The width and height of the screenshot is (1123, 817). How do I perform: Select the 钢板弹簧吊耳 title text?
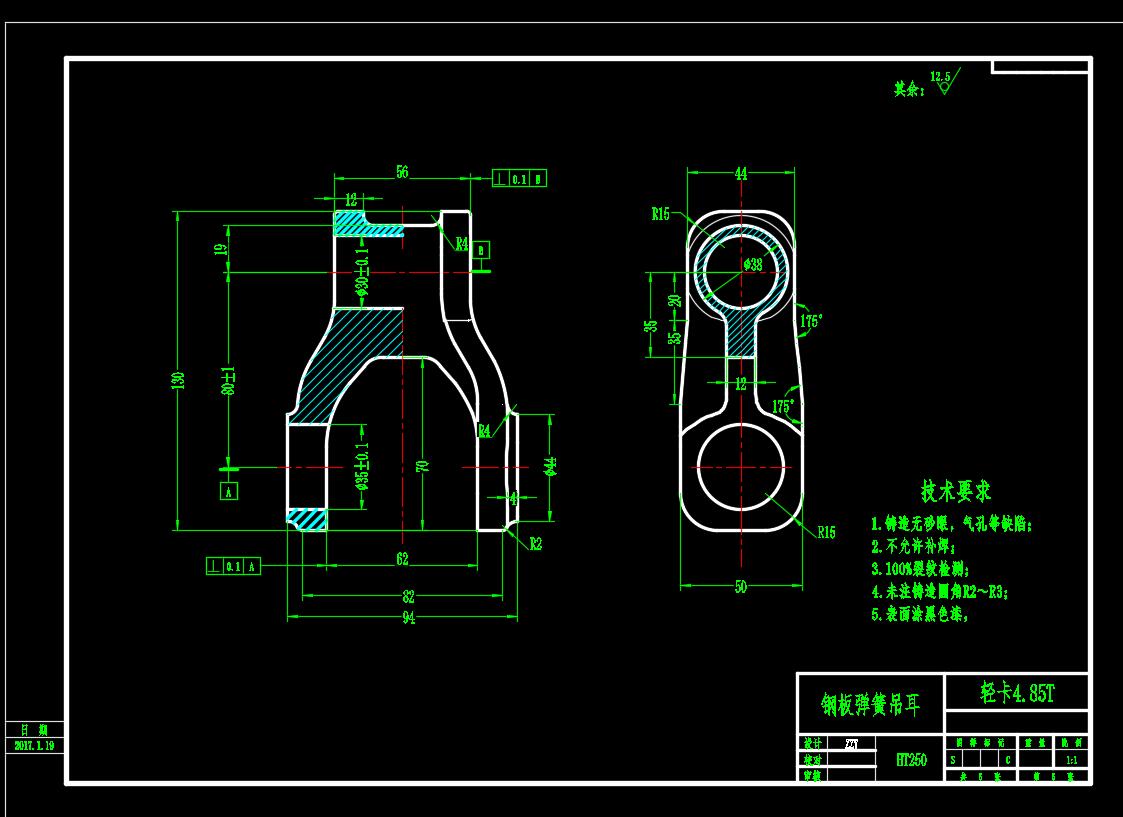[x=869, y=705]
